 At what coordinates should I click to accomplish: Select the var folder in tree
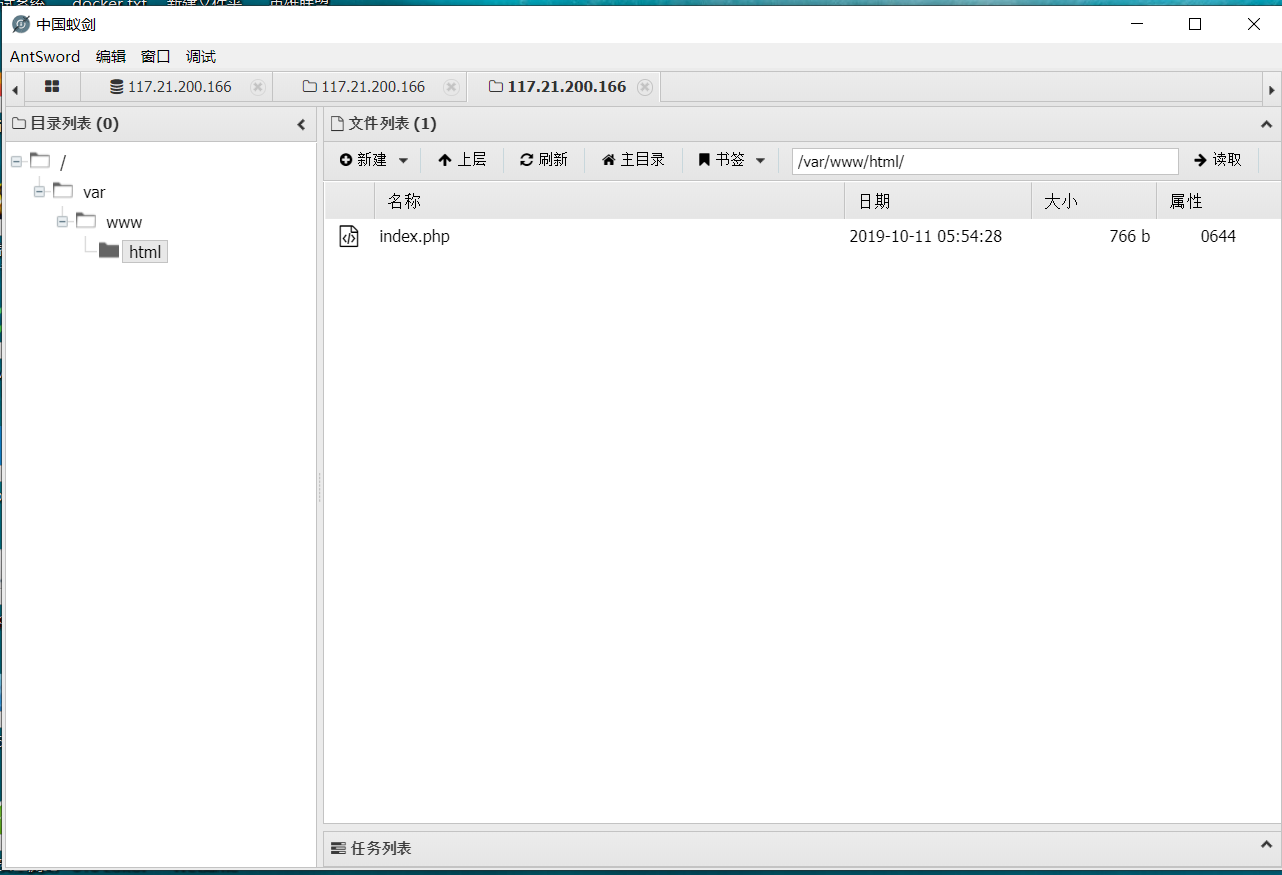click(x=94, y=192)
